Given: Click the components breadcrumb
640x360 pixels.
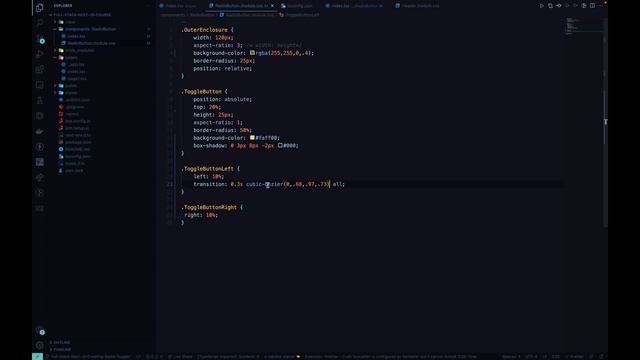Looking at the screenshot, I should pyautogui.click(x=173, y=15).
